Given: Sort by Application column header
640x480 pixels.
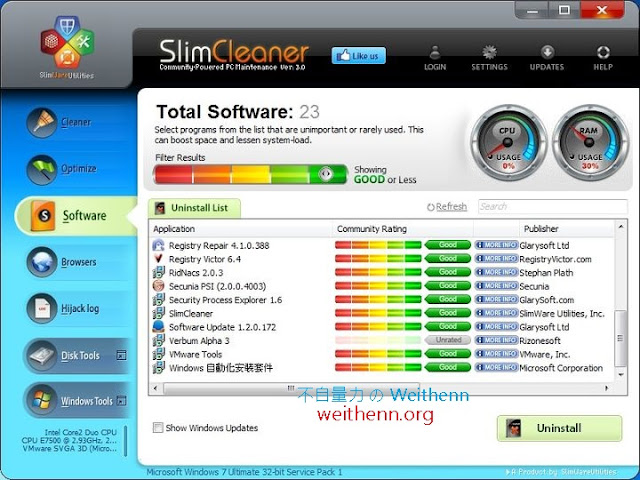Looking at the screenshot, I should (241, 229).
